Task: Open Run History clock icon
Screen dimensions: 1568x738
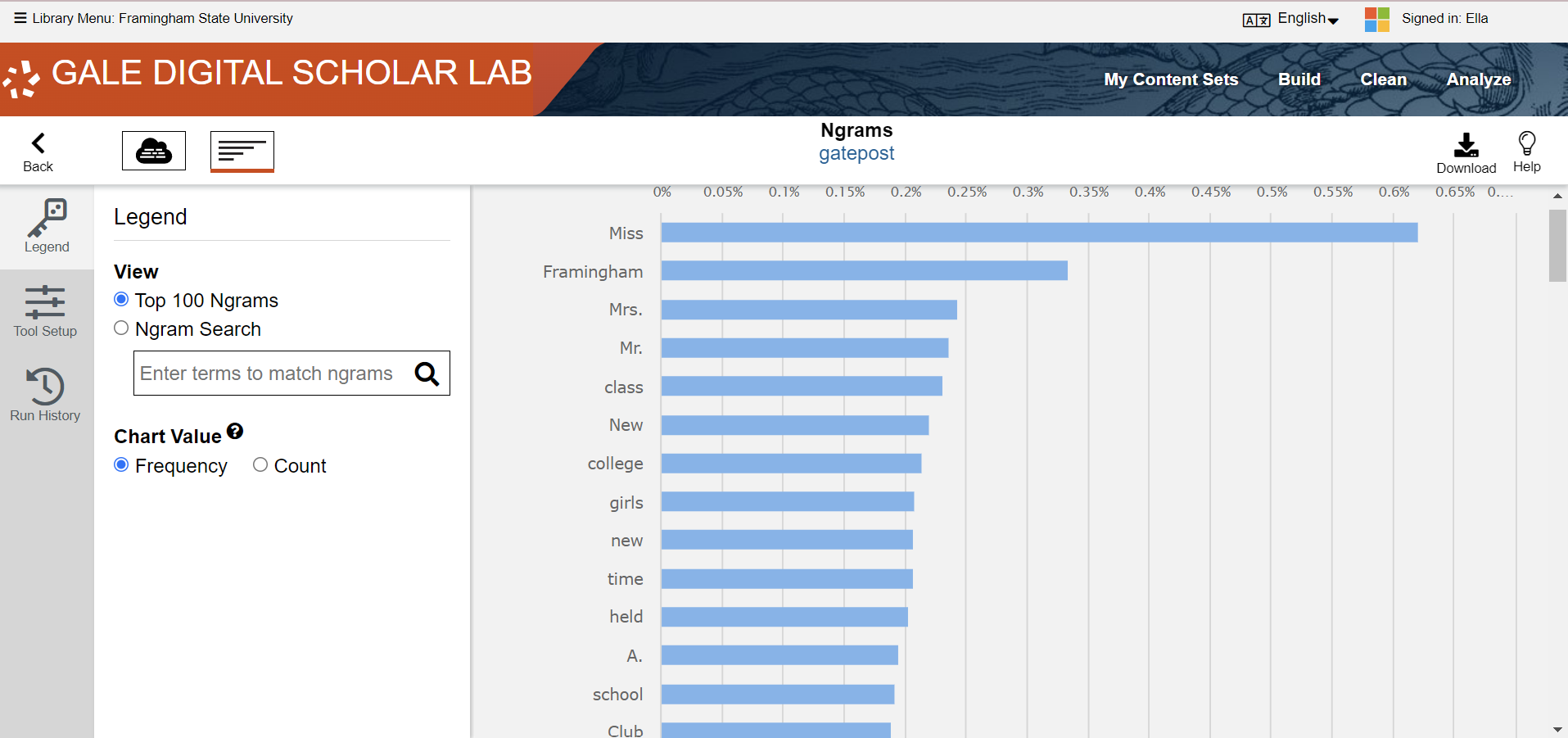Action: click(x=45, y=386)
